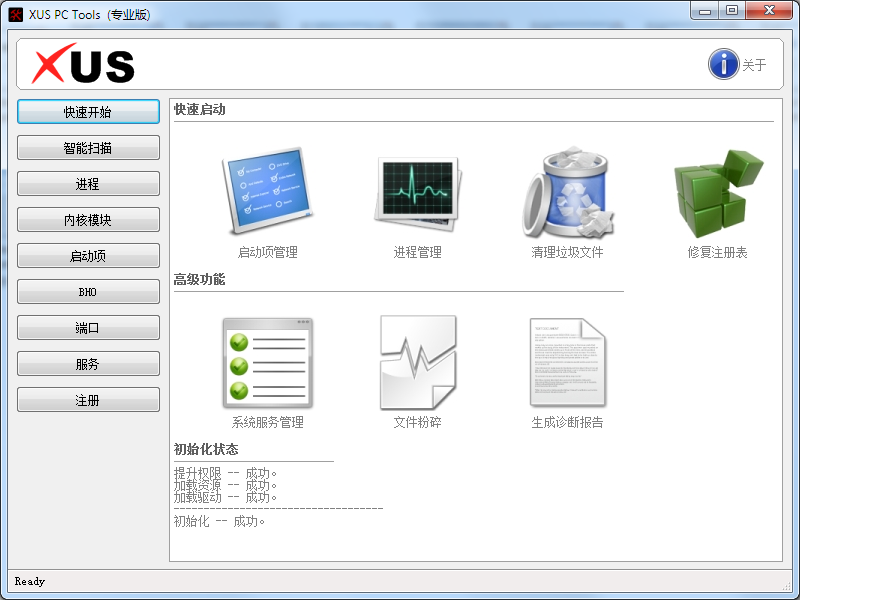This screenshot has height=600, width=893.
Task: Click the Ready status bar text
Action: pos(30,581)
